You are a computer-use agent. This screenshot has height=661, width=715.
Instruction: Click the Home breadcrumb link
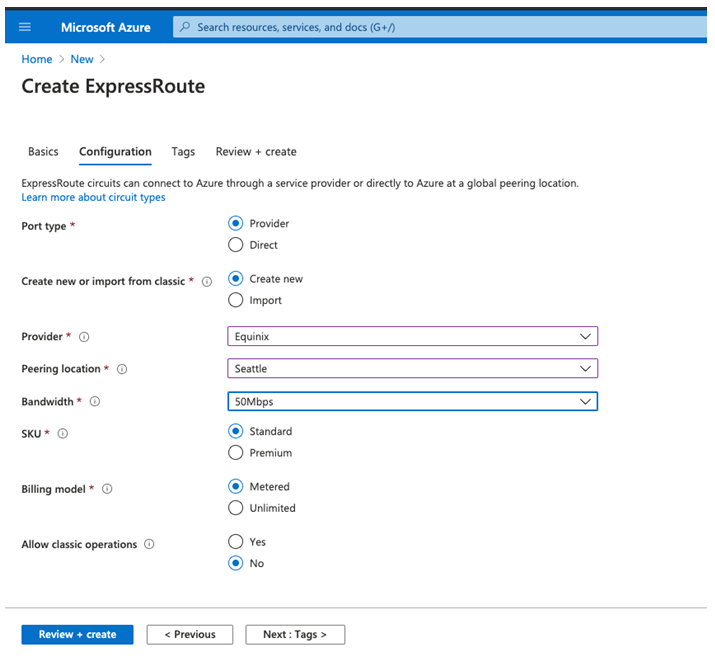pyautogui.click(x=37, y=59)
